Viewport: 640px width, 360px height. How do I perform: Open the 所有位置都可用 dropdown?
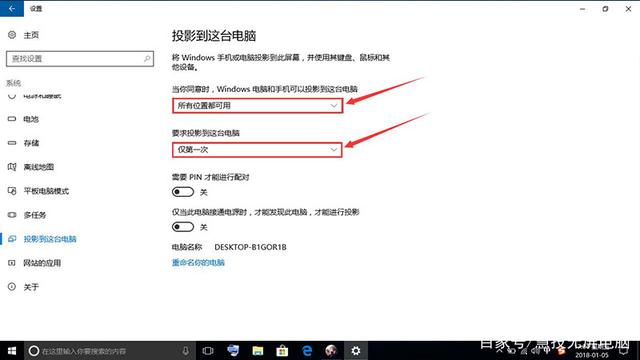coord(257,106)
